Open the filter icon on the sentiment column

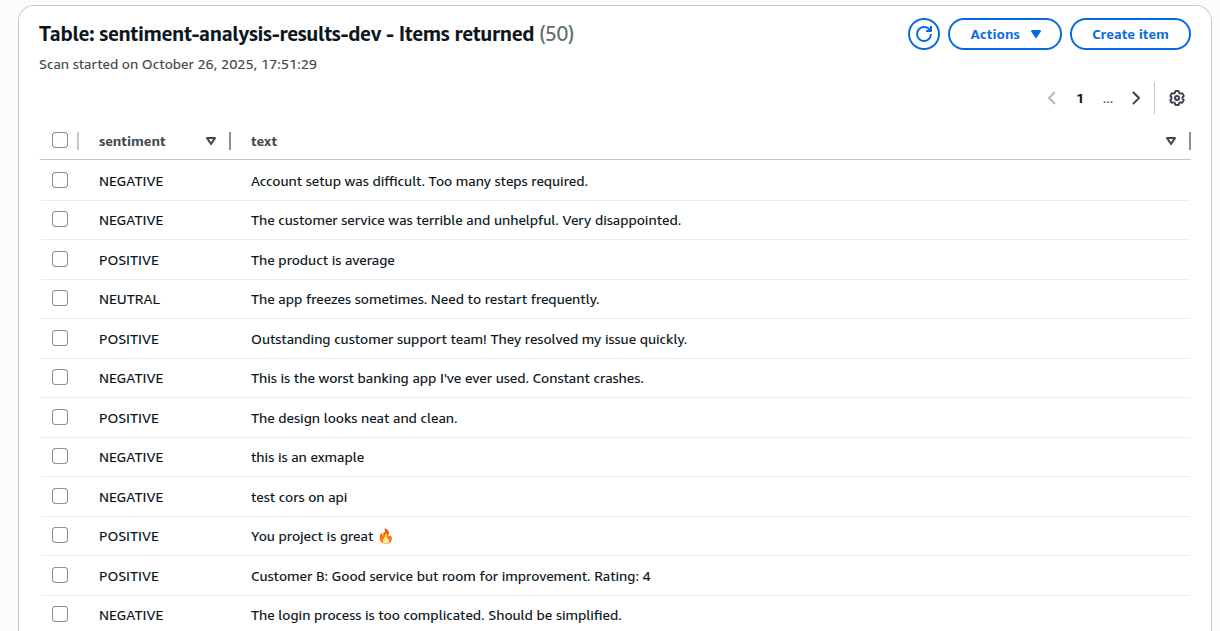coord(211,140)
